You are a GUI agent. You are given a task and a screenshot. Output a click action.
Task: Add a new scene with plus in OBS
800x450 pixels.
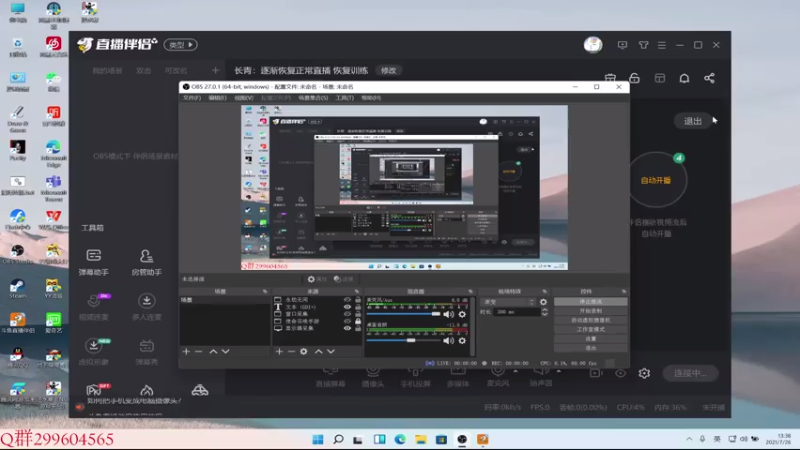(x=186, y=352)
